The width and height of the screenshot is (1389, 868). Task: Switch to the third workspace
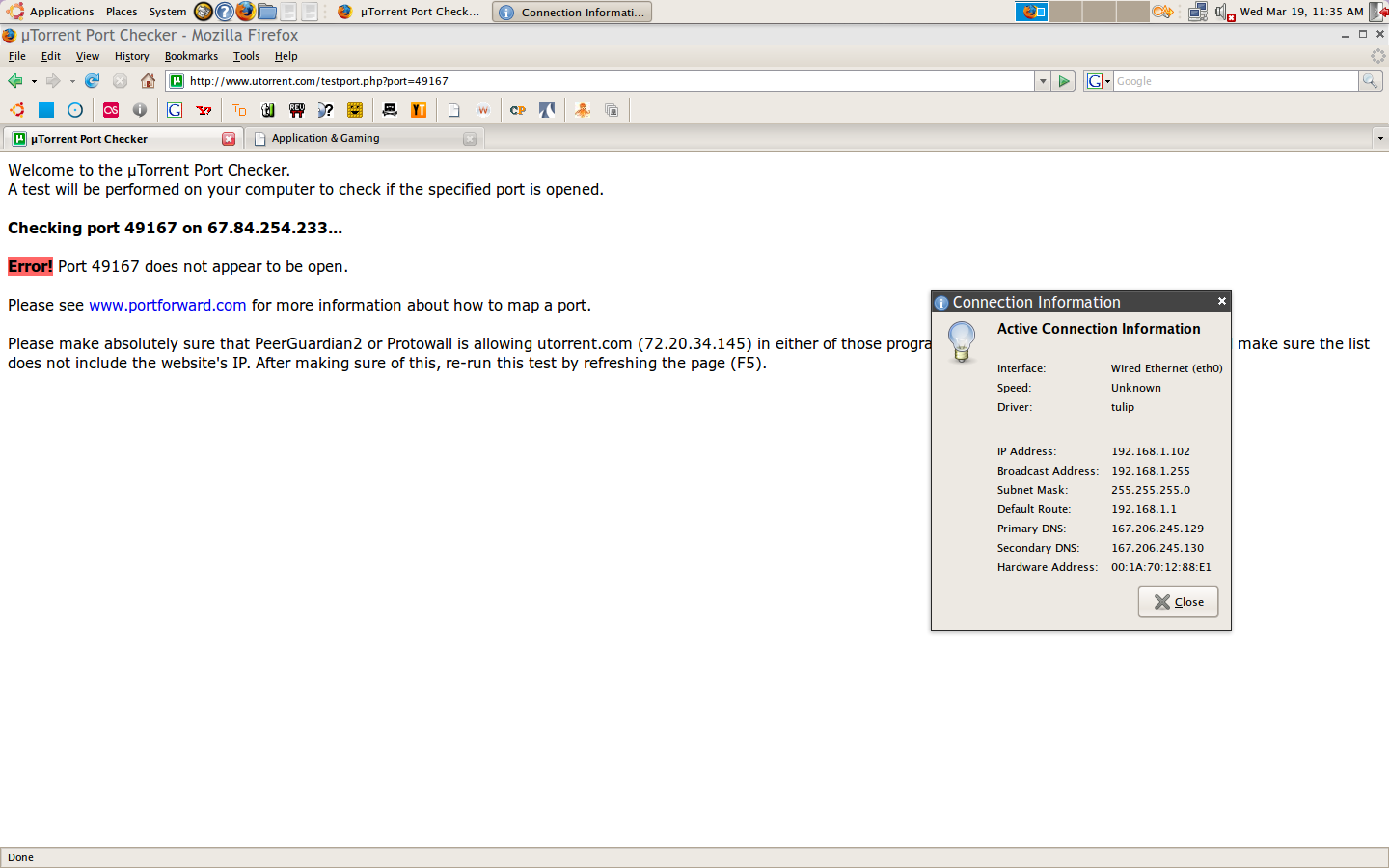tap(1099, 12)
